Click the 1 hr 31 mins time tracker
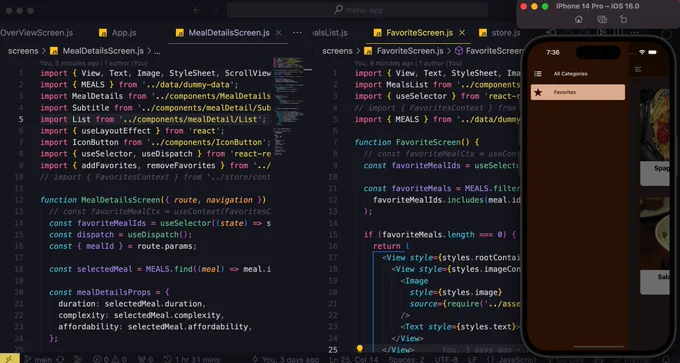Viewport: 680px width, 363px height. coord(192,360)
